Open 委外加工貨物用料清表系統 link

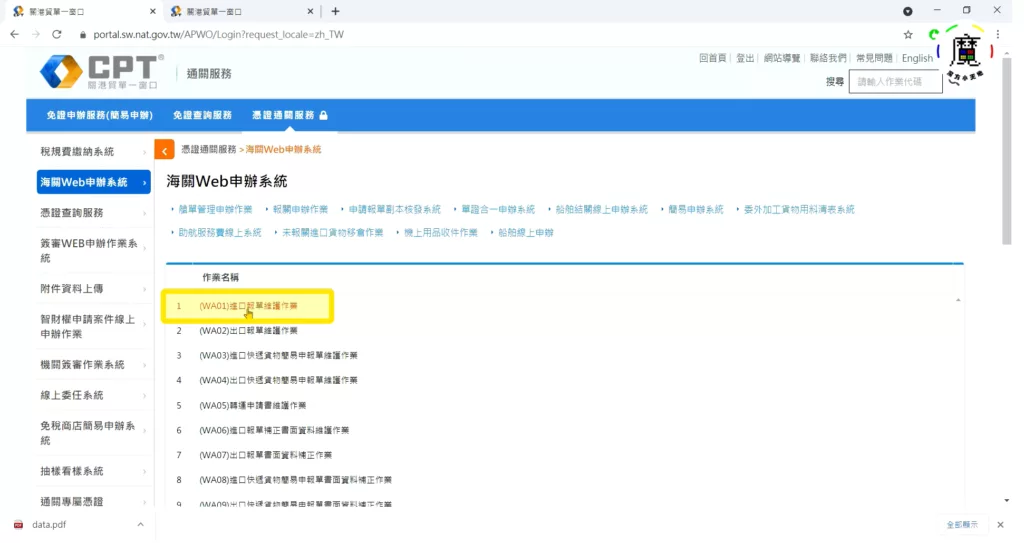pos(799,210)
